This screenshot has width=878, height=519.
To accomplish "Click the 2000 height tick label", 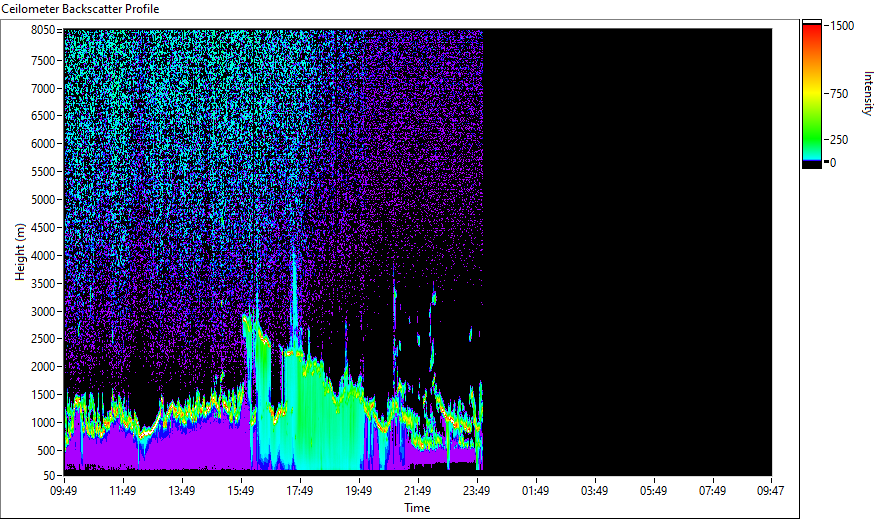I will [x=43, y=367].
